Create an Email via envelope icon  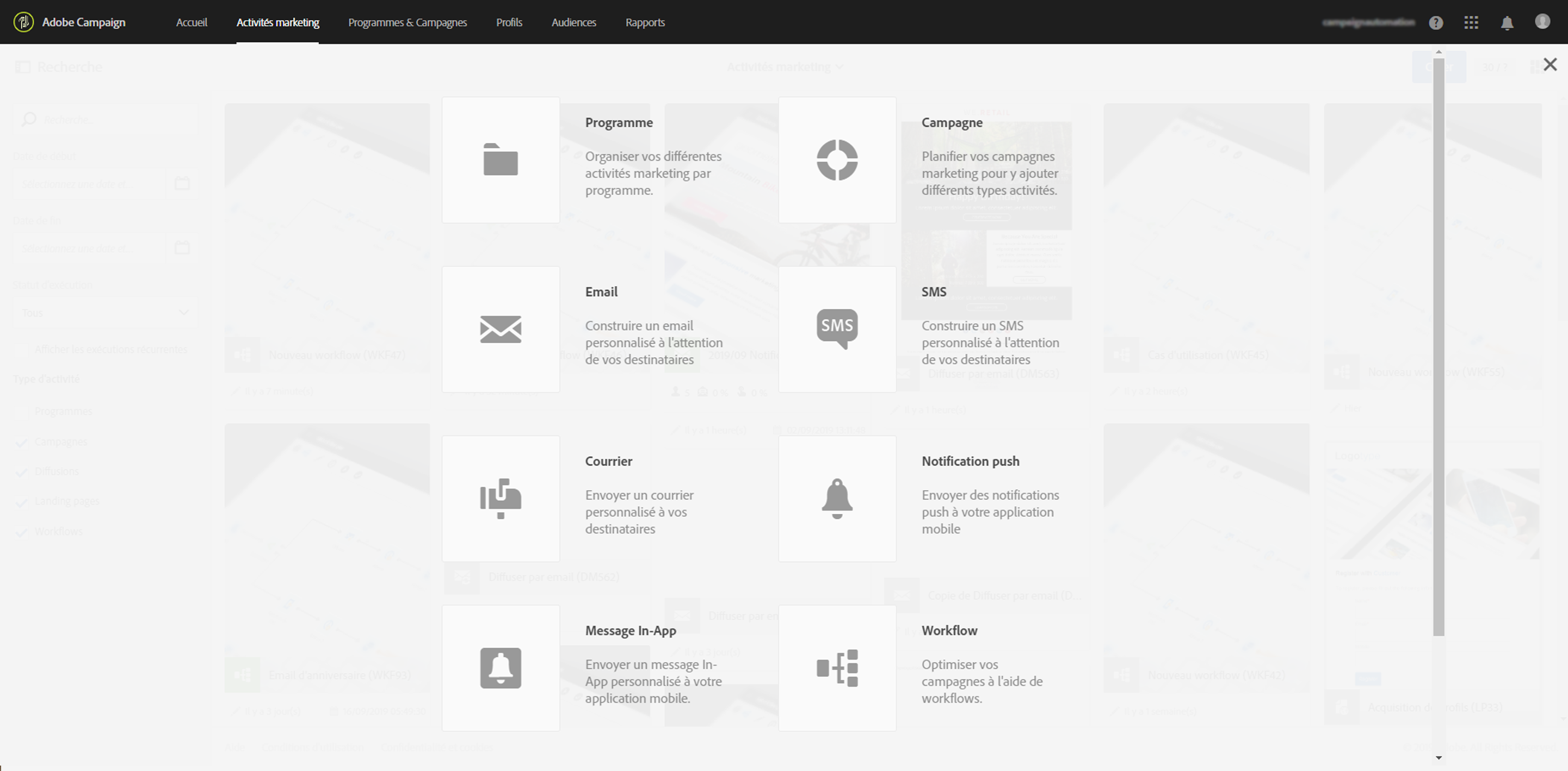click(501, 329)
